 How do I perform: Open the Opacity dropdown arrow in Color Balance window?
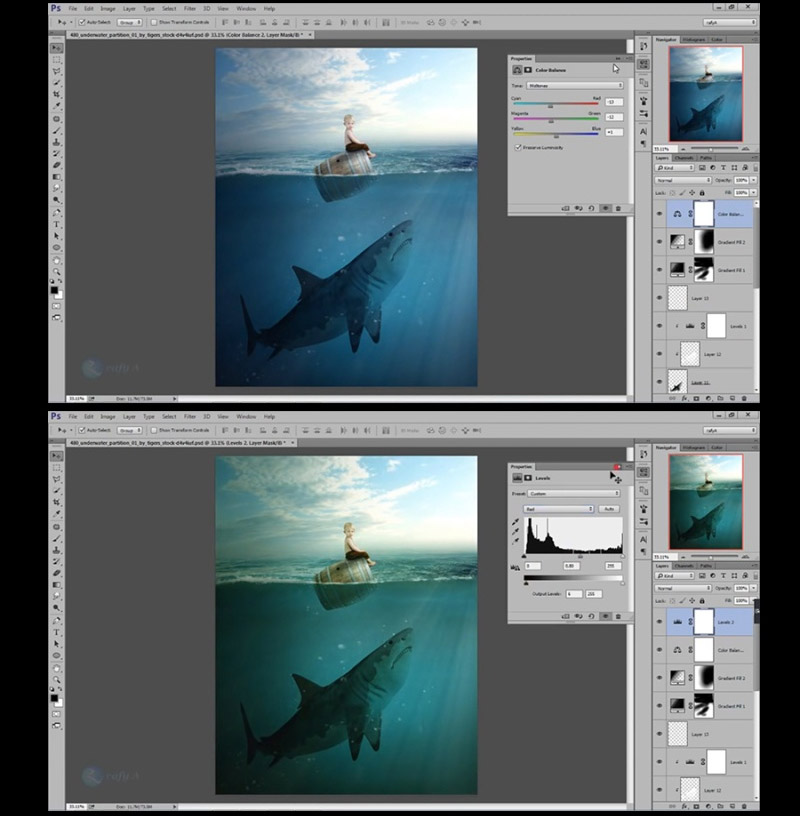click(753, 180)
